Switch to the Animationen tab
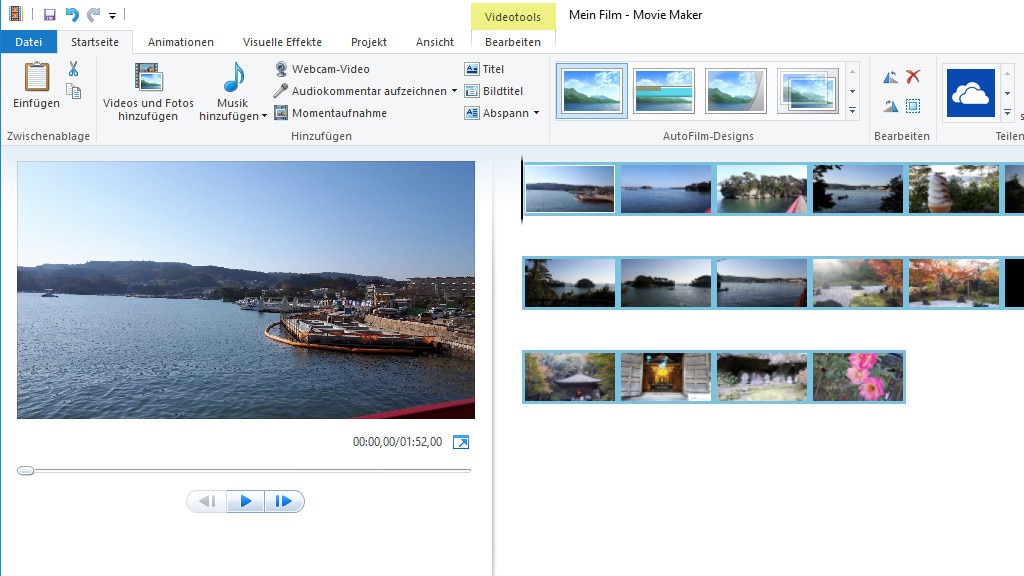Viewport: 1024px width, 576px height. click(180, 42)
